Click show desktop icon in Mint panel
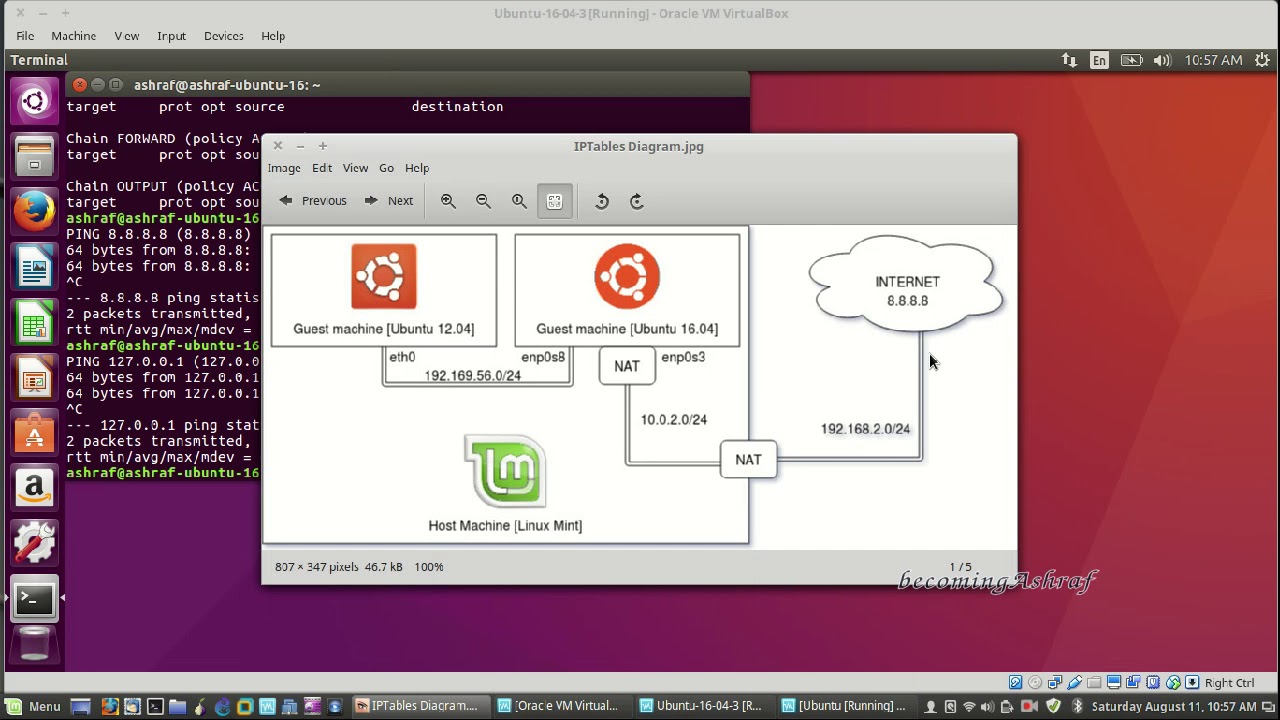Screen dimensions: 1280x720 (x=81, y=707)
